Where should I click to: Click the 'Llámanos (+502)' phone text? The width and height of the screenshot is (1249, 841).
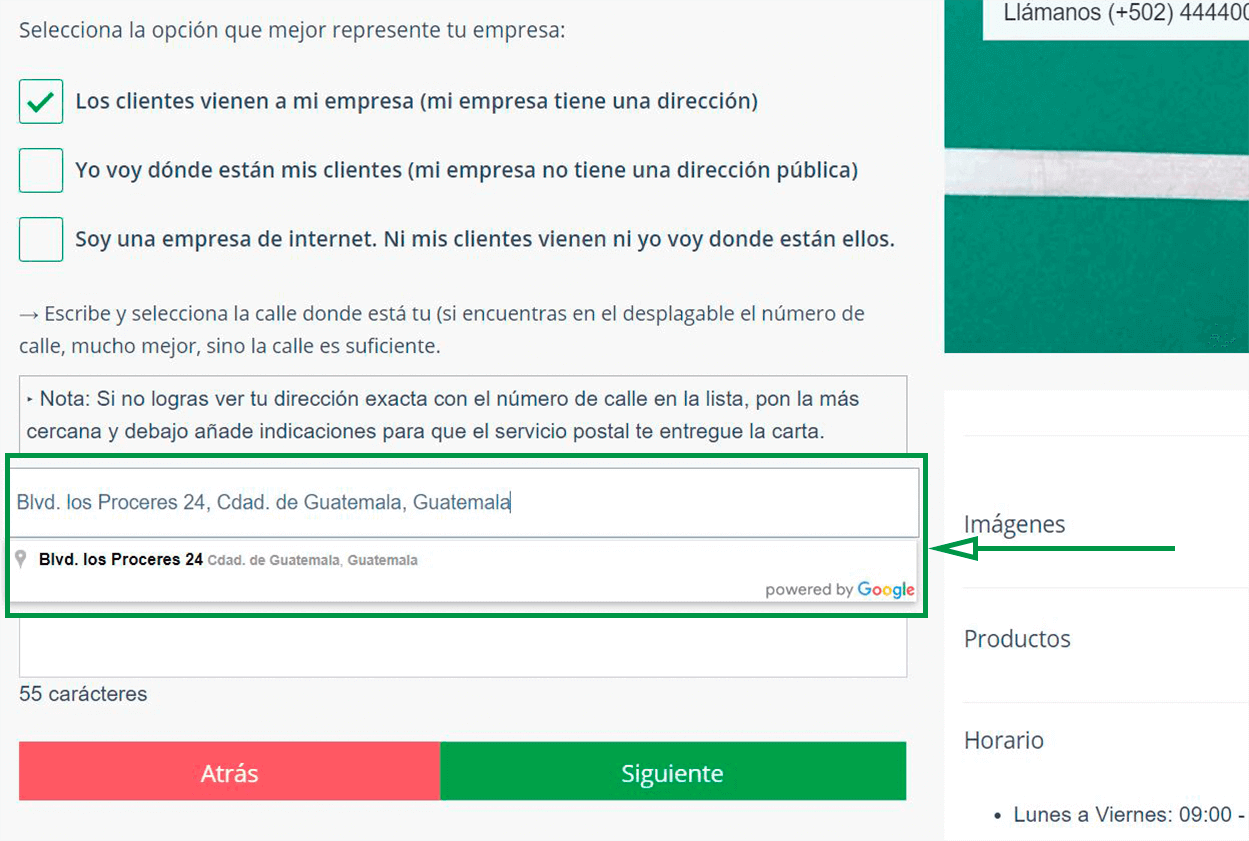point(1125,15)
